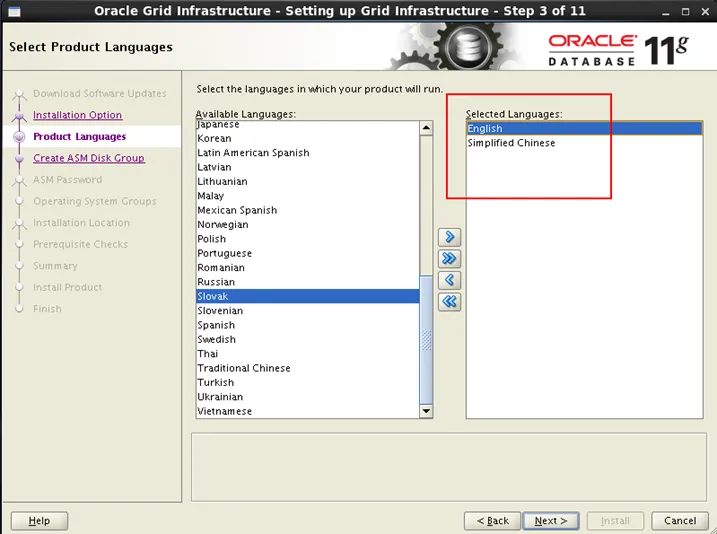Select Thai in the list
Image resolution: width=717 pixels, height=534 pixels.
tap(308, 354)
